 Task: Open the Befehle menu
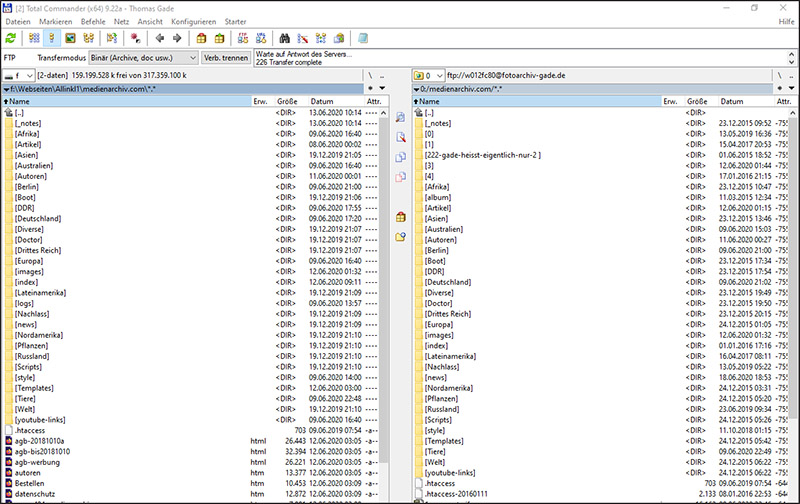pyautogui.click(x=93, y=21)
